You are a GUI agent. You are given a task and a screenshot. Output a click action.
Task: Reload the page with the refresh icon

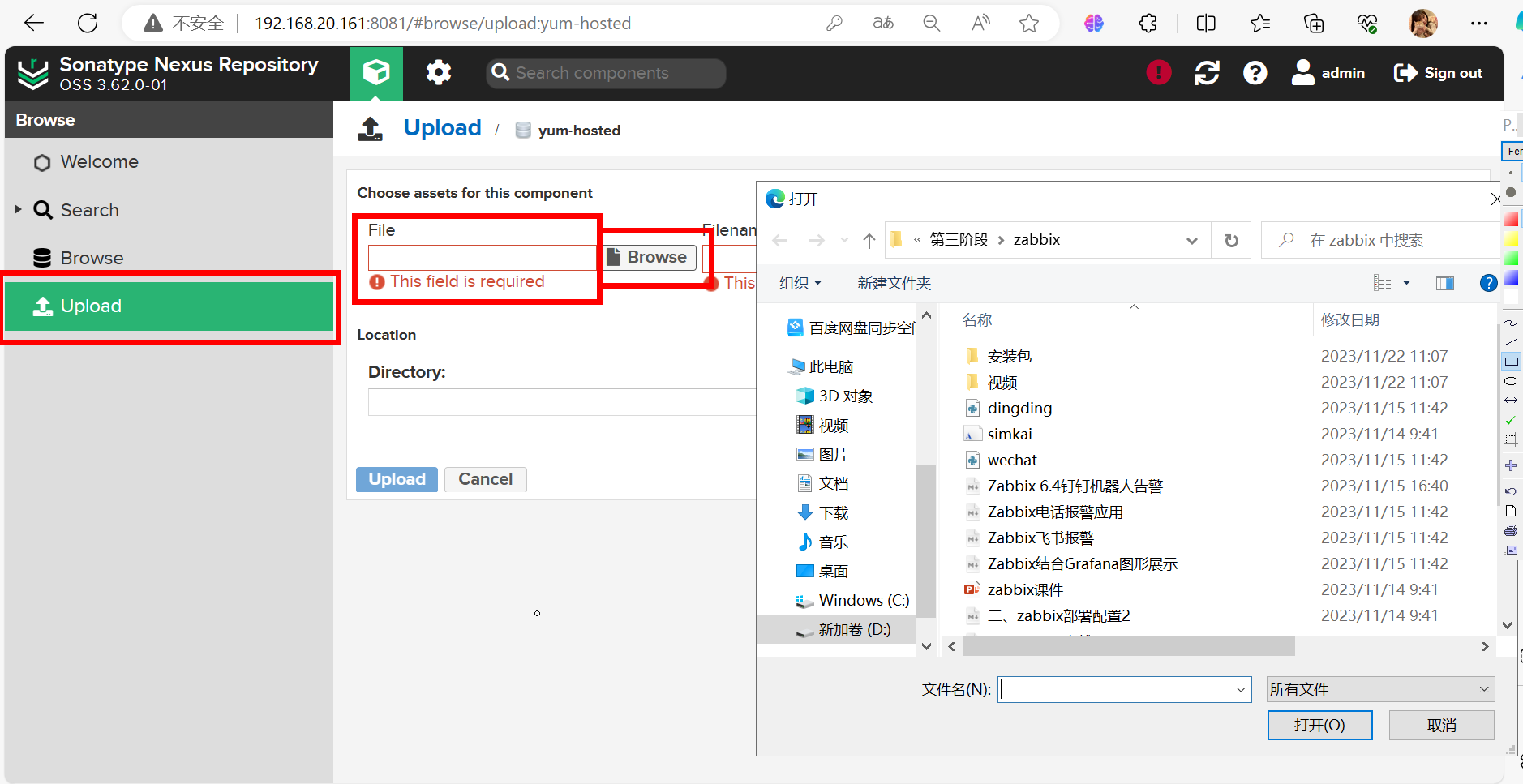point(88,23)
